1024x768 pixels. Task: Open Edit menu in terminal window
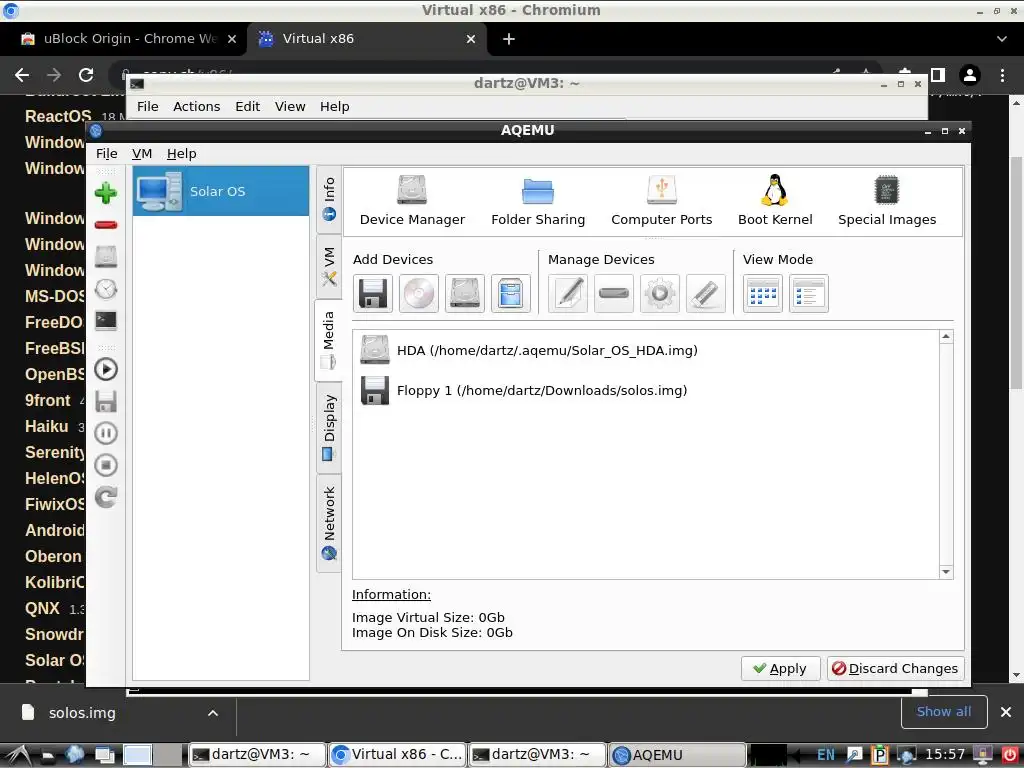[248, 106]
